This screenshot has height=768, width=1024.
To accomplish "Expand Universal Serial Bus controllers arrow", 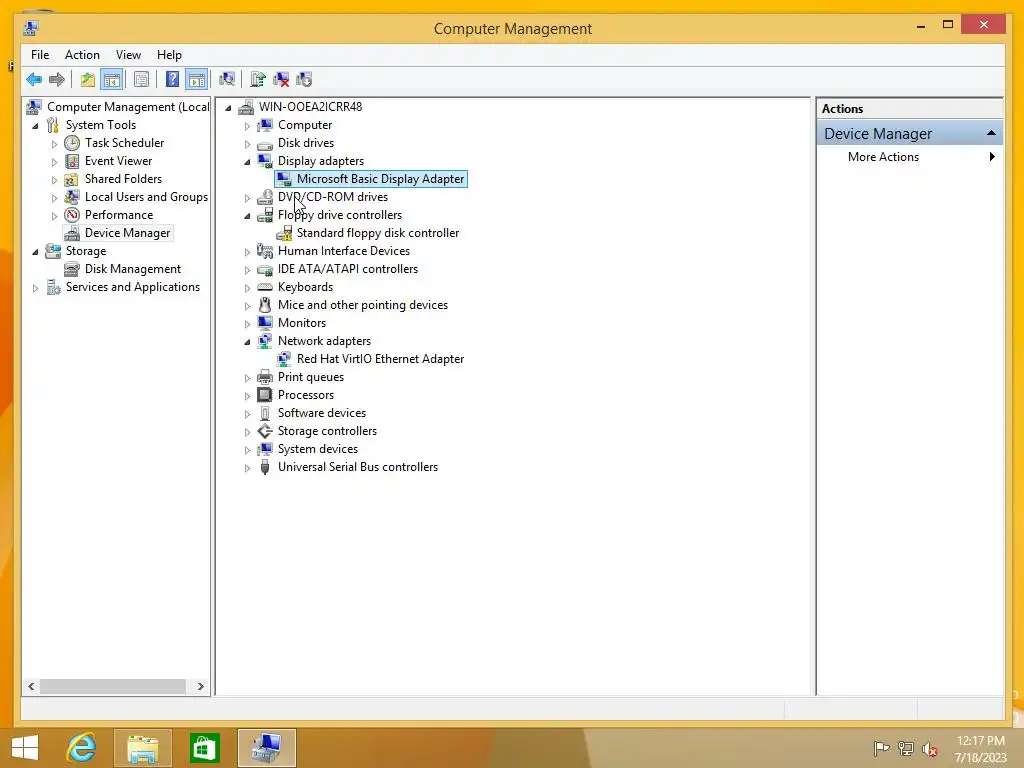I will [x=247, y=468].
